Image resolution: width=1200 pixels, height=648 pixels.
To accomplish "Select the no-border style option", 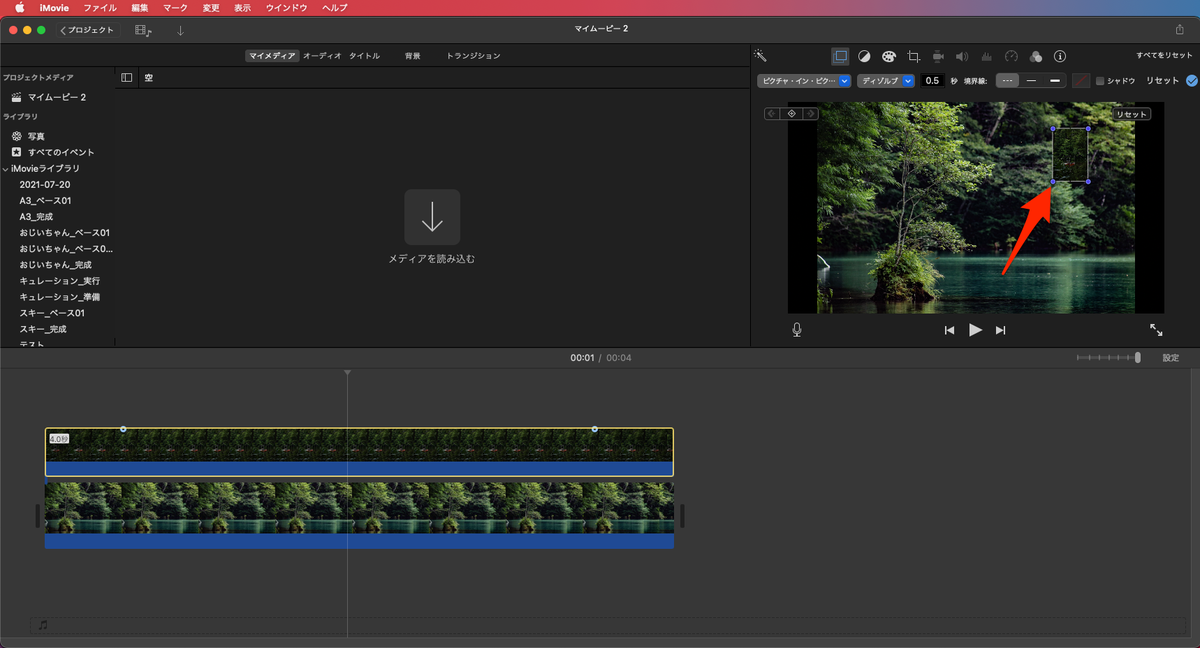I will pos(1007,81).
